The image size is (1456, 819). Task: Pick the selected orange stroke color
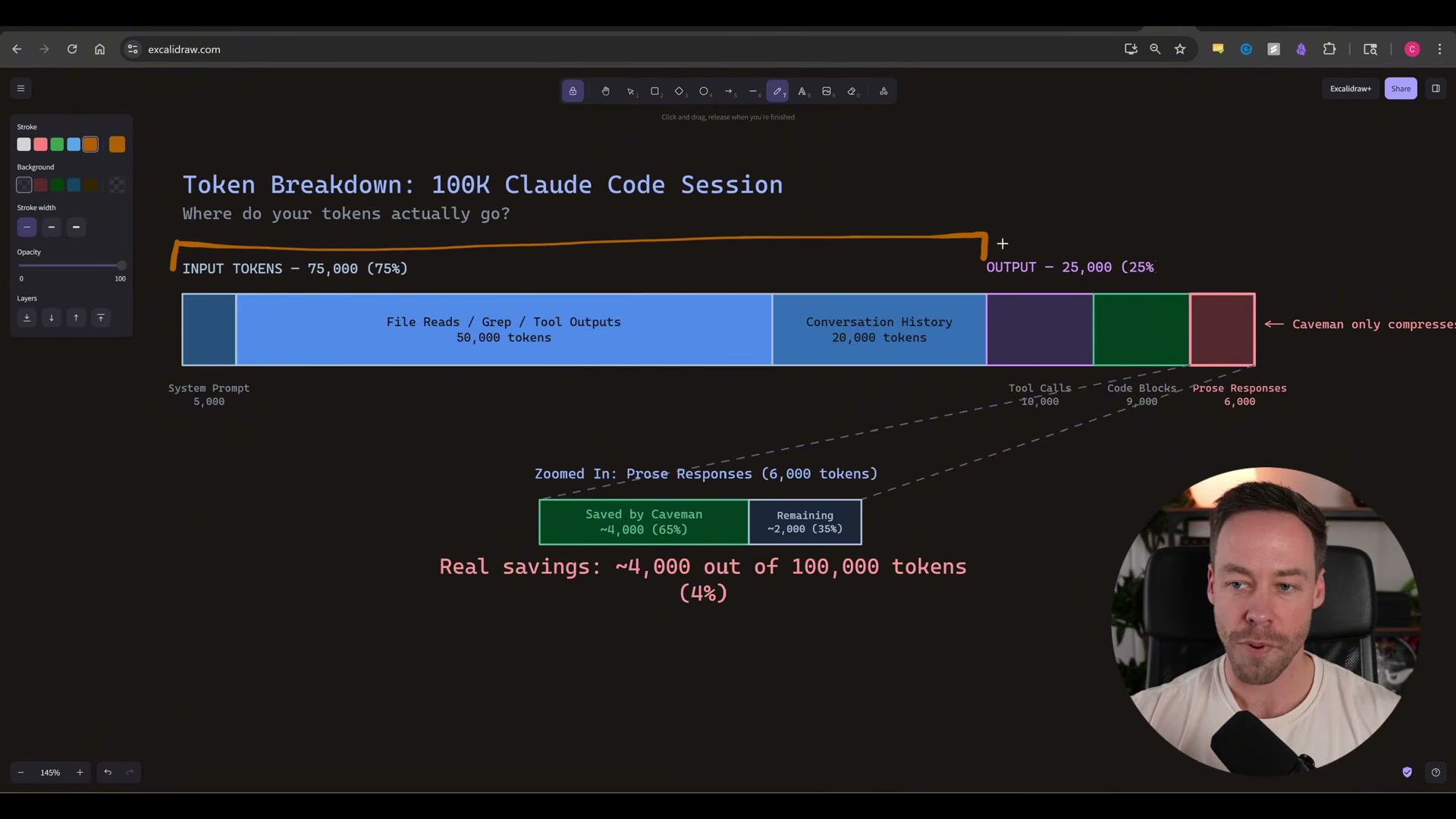click(x=90, y=144)
